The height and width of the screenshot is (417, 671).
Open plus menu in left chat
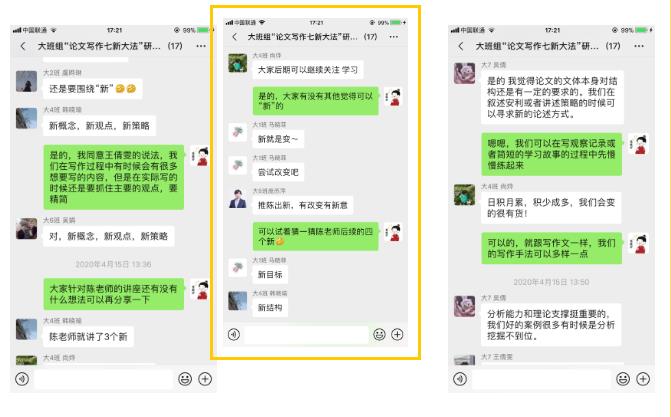click(x=205, y=379)
